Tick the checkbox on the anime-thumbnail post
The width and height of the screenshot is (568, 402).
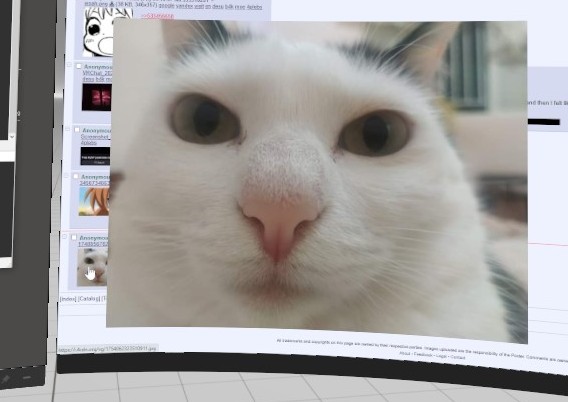75,176
